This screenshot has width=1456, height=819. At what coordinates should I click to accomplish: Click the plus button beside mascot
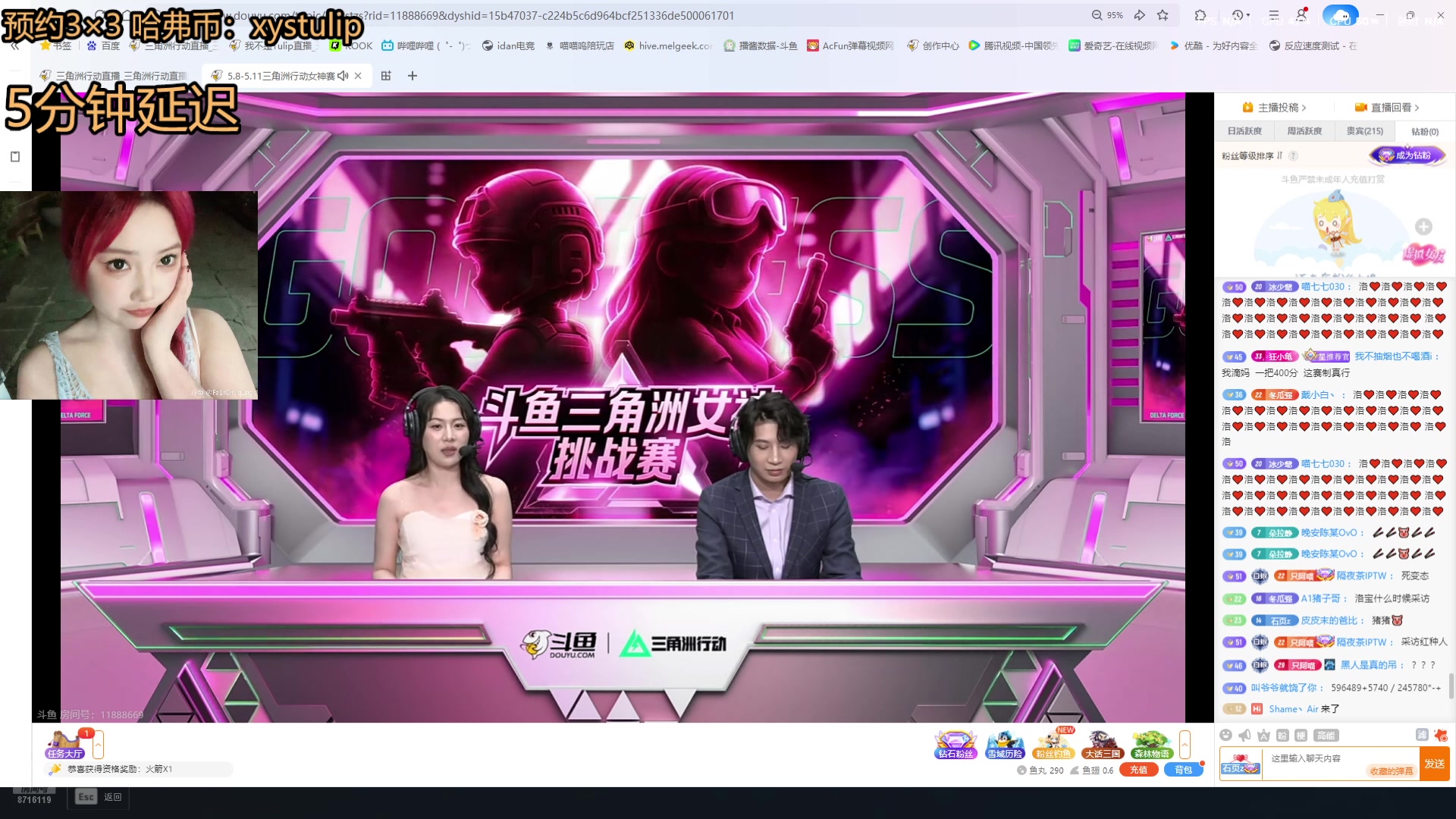[1423, 227]
